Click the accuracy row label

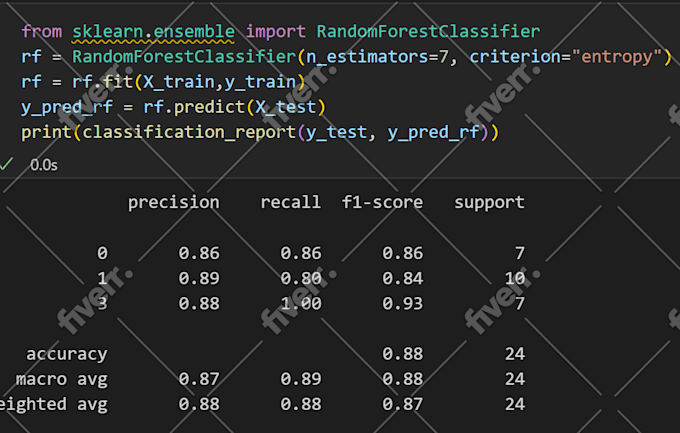coord(67,353)
